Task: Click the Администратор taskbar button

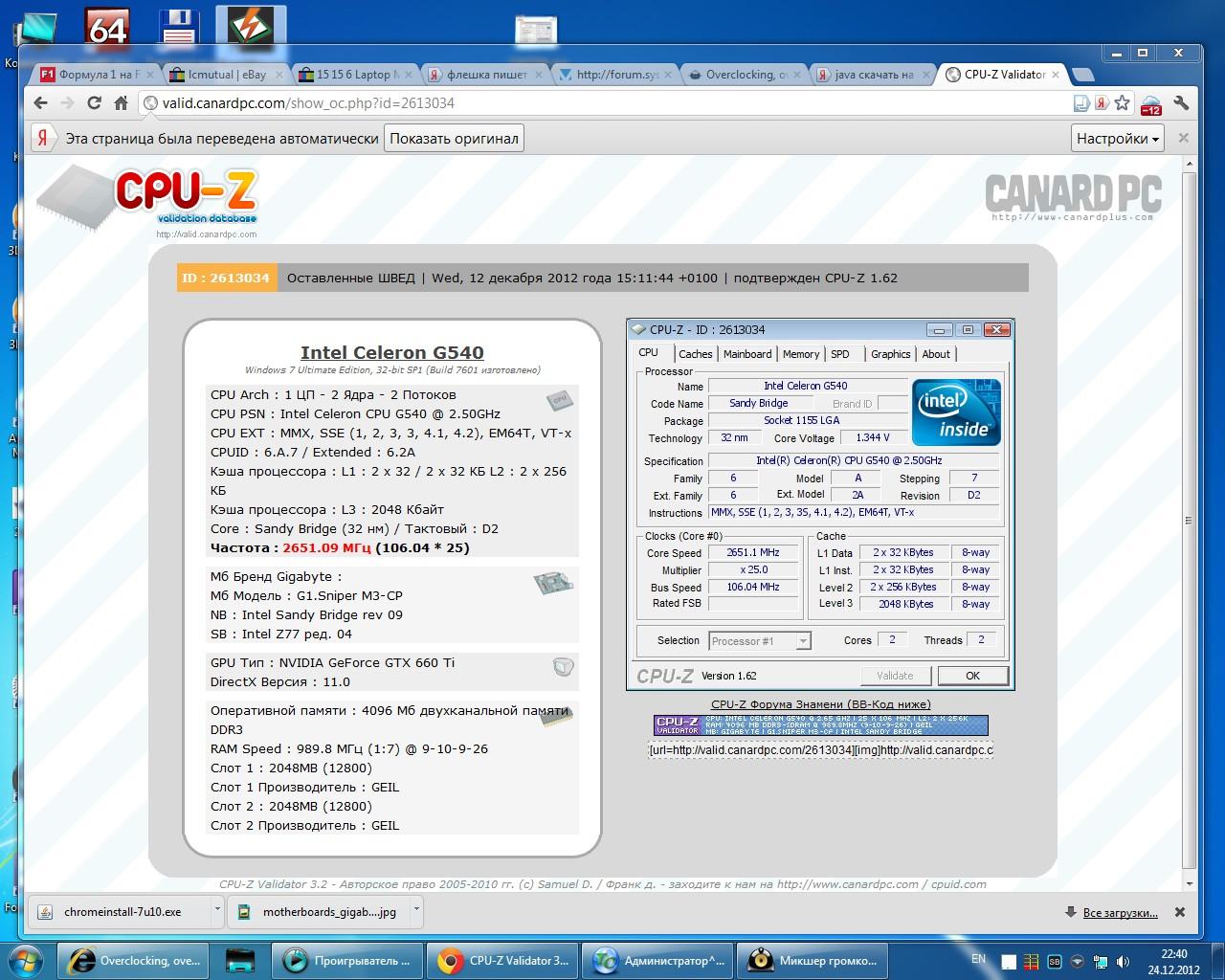Action: pyautogui.click(x=657, y=960)
